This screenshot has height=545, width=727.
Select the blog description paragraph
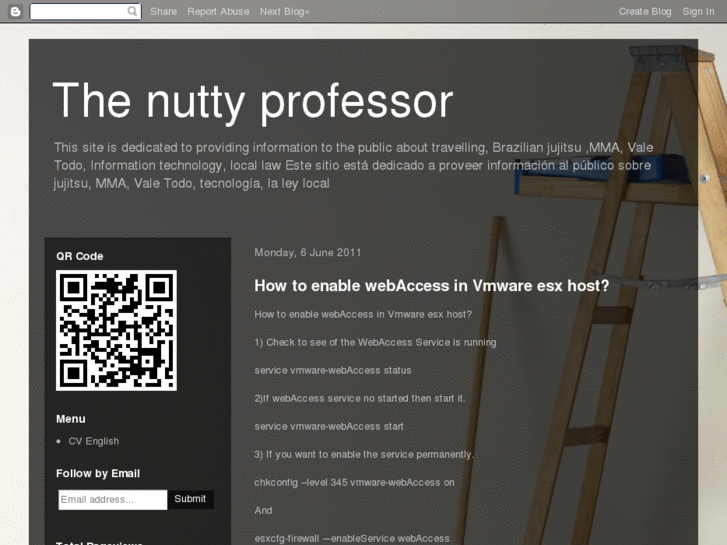click(354, 166)
